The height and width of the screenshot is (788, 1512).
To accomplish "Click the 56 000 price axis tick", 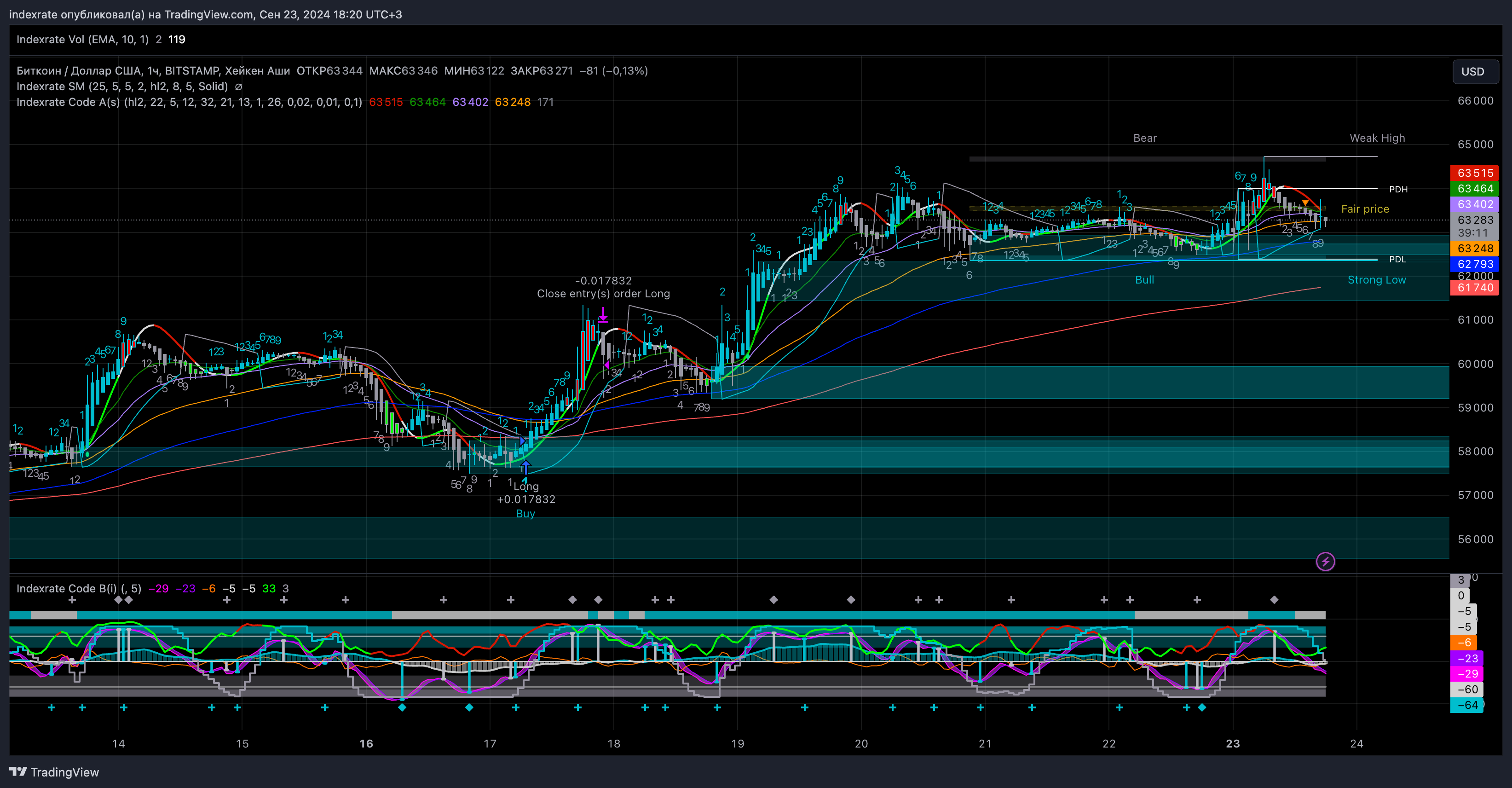I will 1475,539.
